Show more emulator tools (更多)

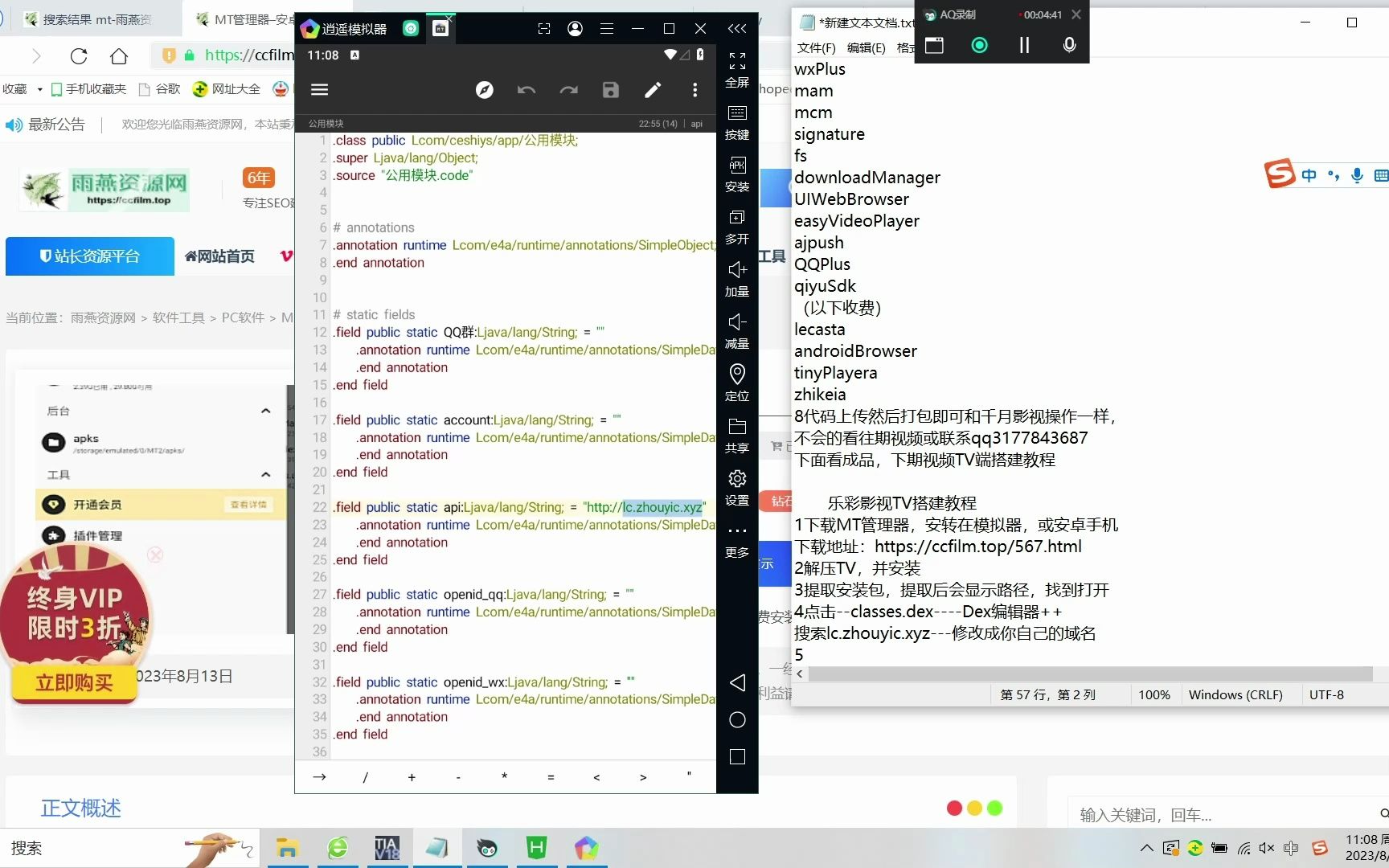737,540
